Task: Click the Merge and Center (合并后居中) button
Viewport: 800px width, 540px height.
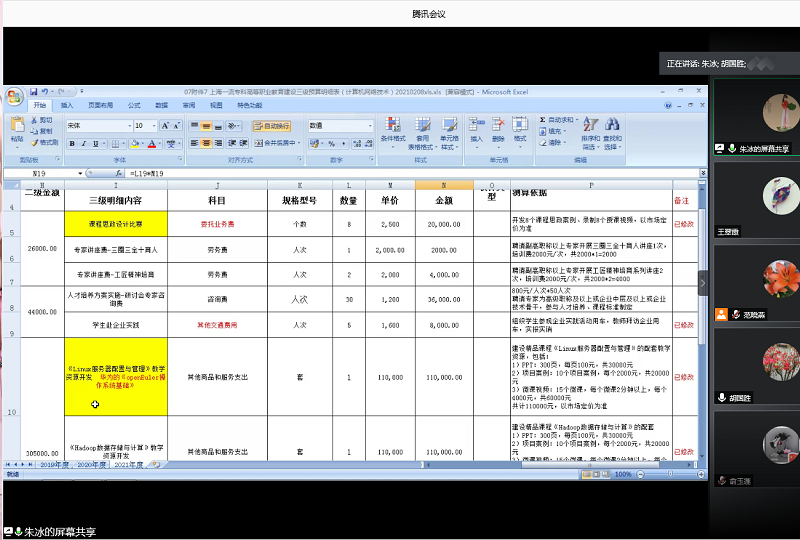Action: coord(276,144)
